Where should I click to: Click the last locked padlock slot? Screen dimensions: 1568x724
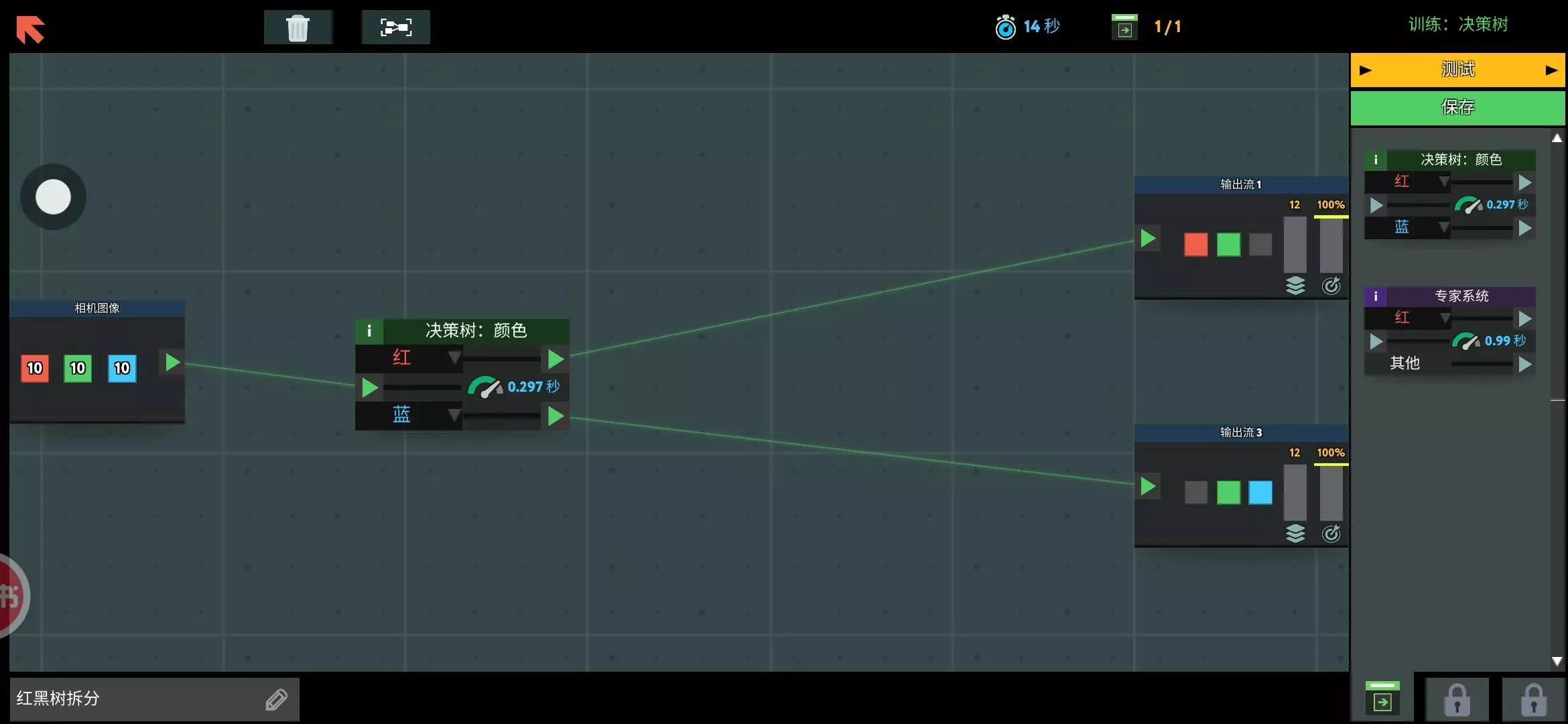click(1533, 699)
